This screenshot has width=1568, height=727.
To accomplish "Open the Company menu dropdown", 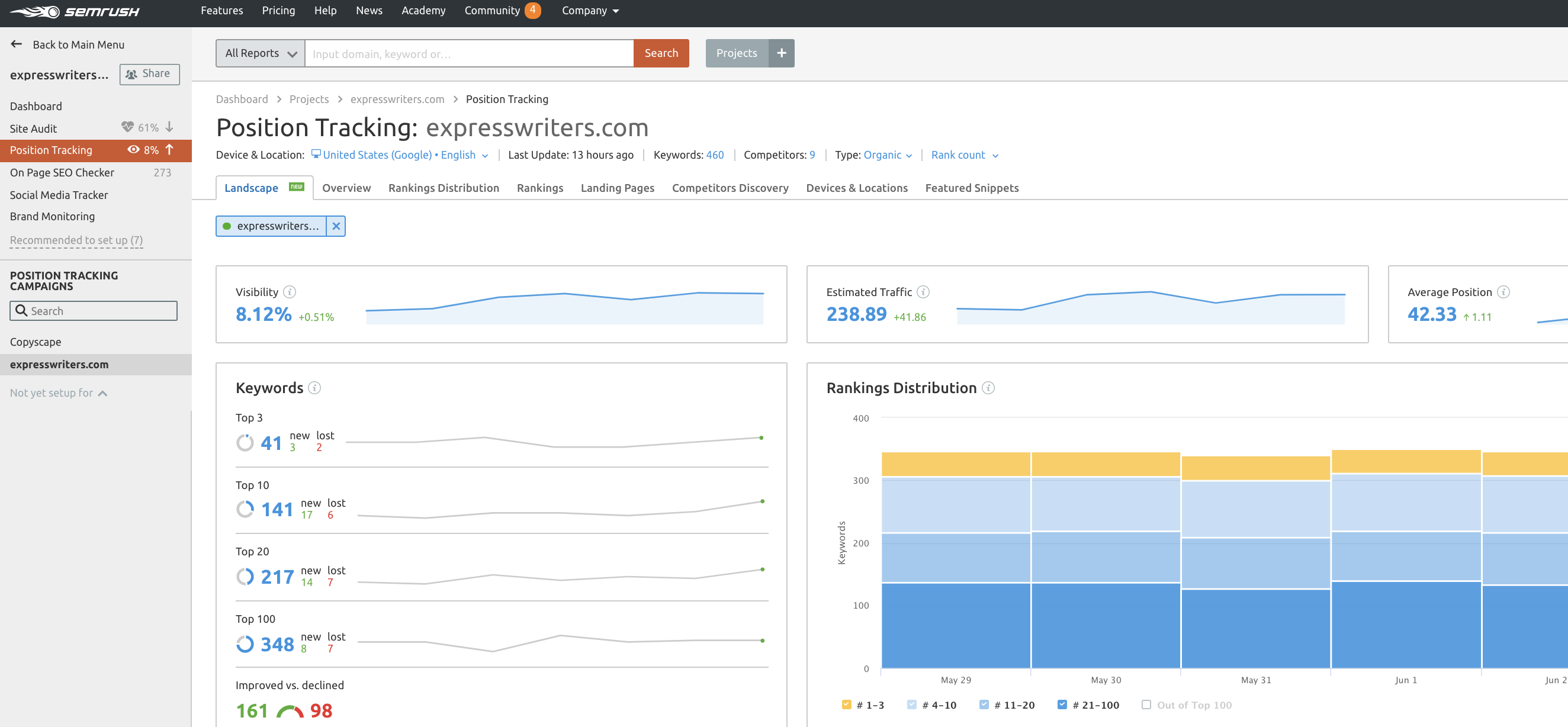I will point(590,10).
